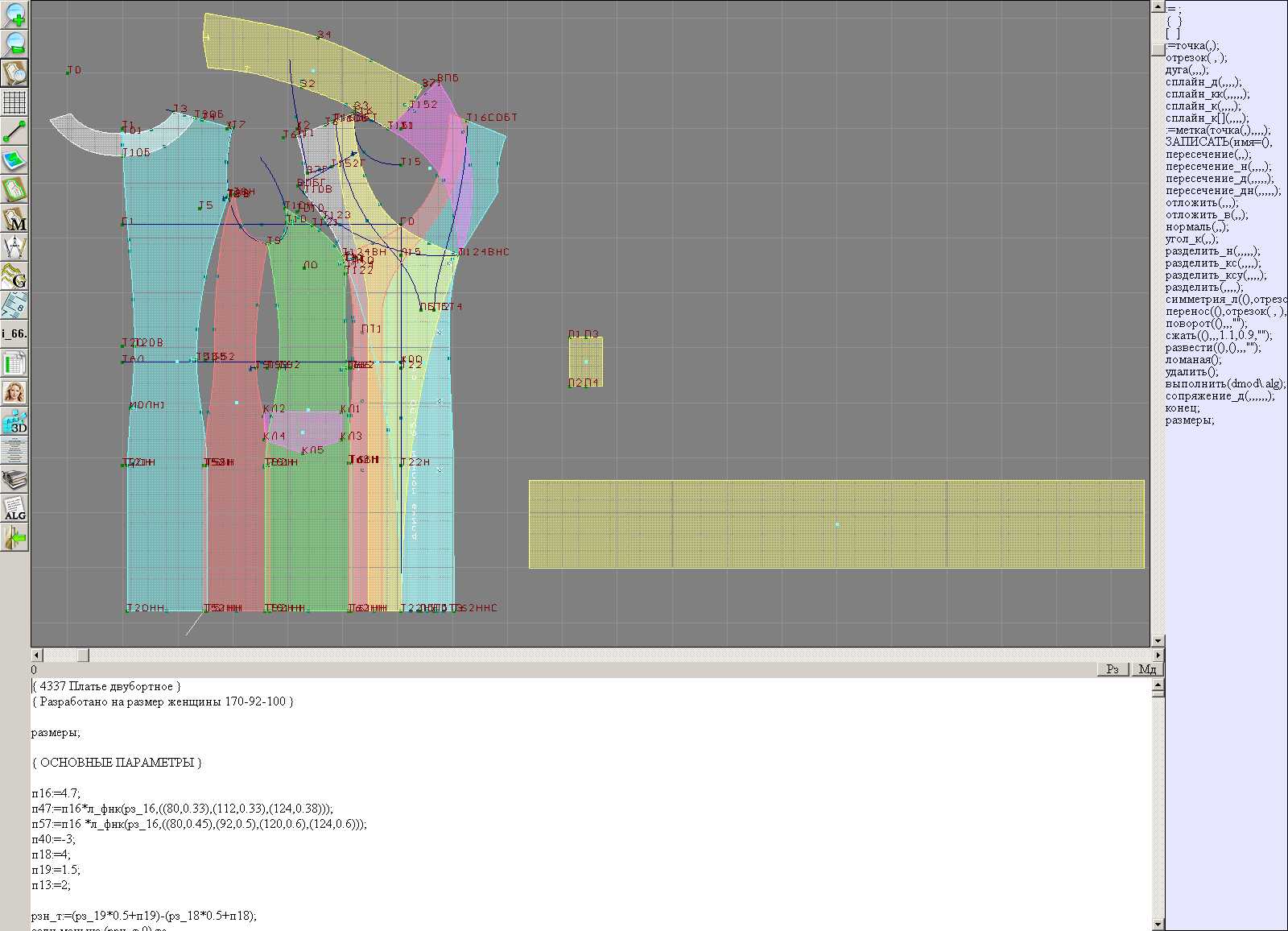This screenshot has height=931, width=1288.
Task: Click the green arrow exit door icon
Action: [14, 537]
